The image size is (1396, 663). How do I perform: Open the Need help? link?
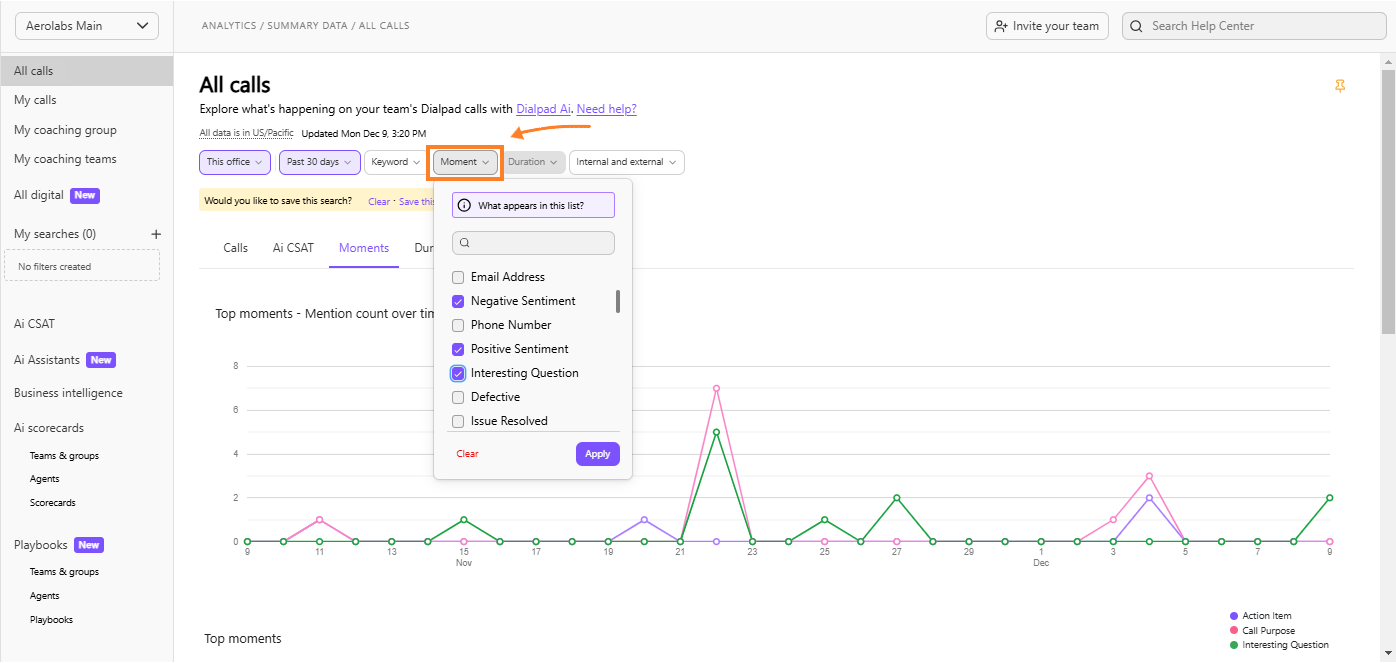(606, 109)
